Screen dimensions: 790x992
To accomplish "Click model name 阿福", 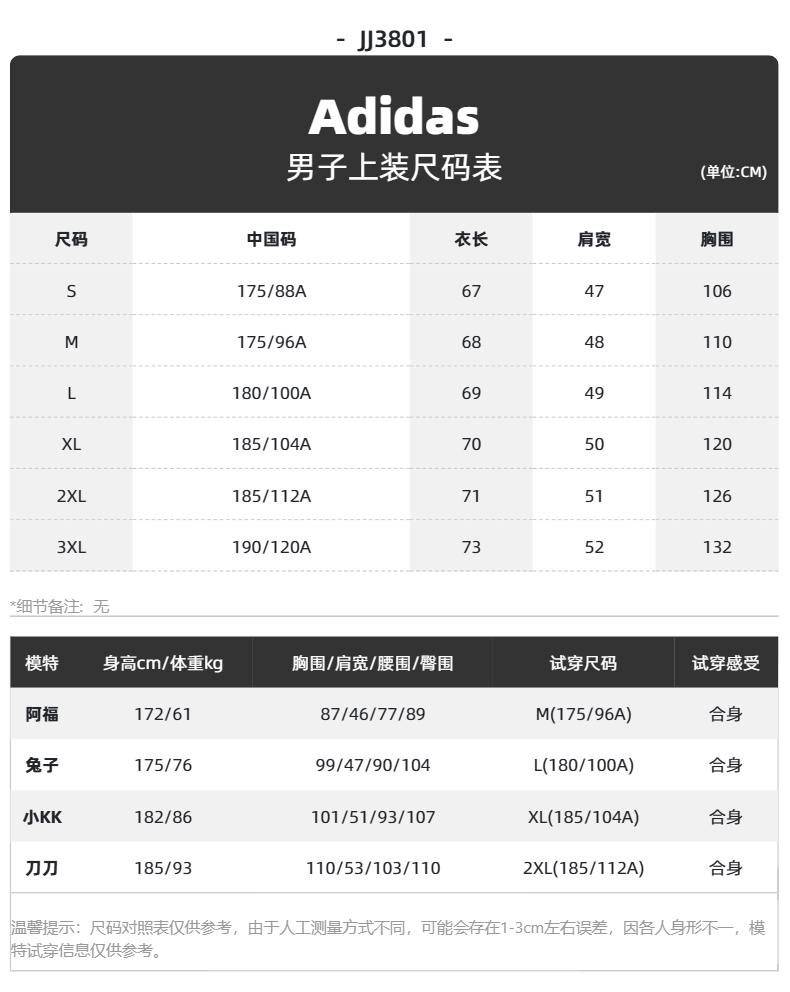I will (42, 714).
